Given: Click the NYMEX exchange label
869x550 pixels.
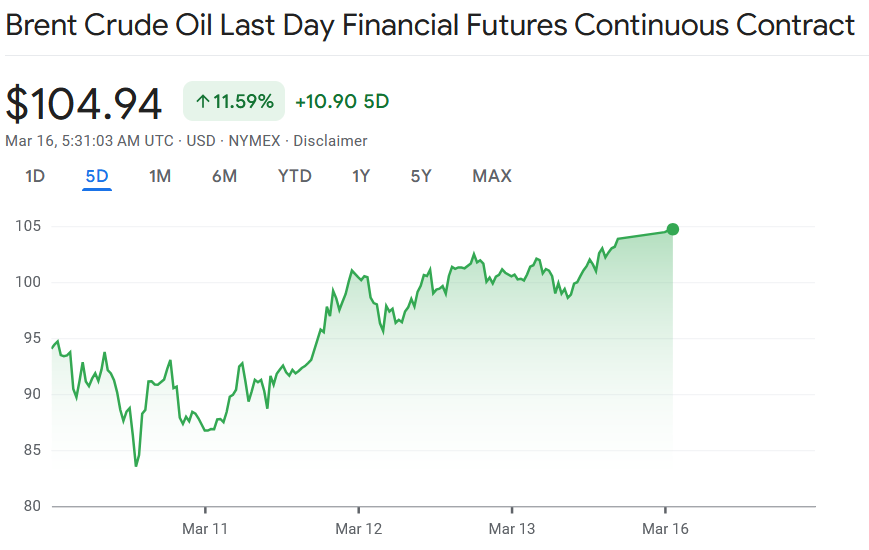Looking at the screenshot, I should tap(256, 141).
